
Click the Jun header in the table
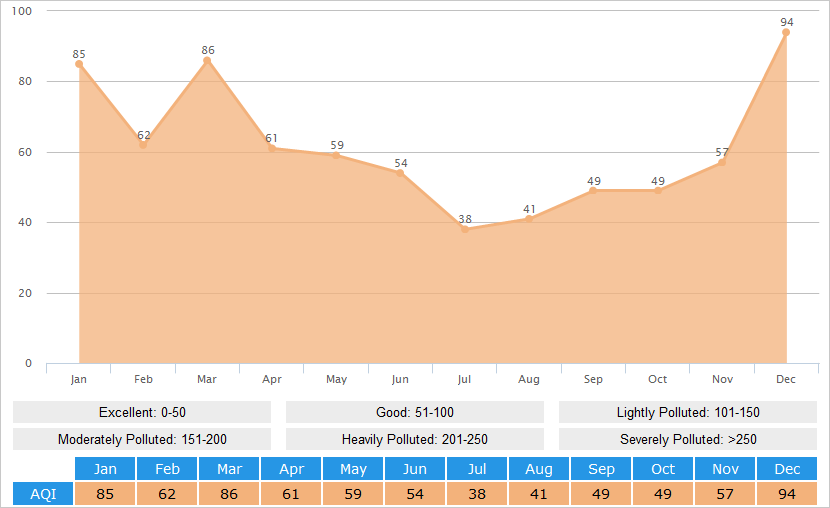pos(415,469)
